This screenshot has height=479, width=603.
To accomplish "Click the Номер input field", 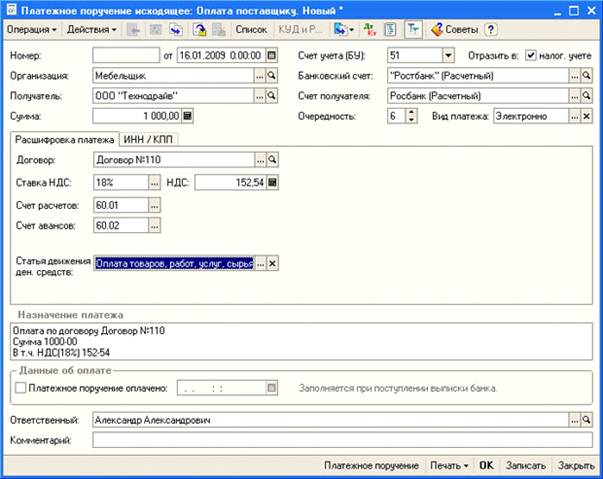I will pos(126,55).
